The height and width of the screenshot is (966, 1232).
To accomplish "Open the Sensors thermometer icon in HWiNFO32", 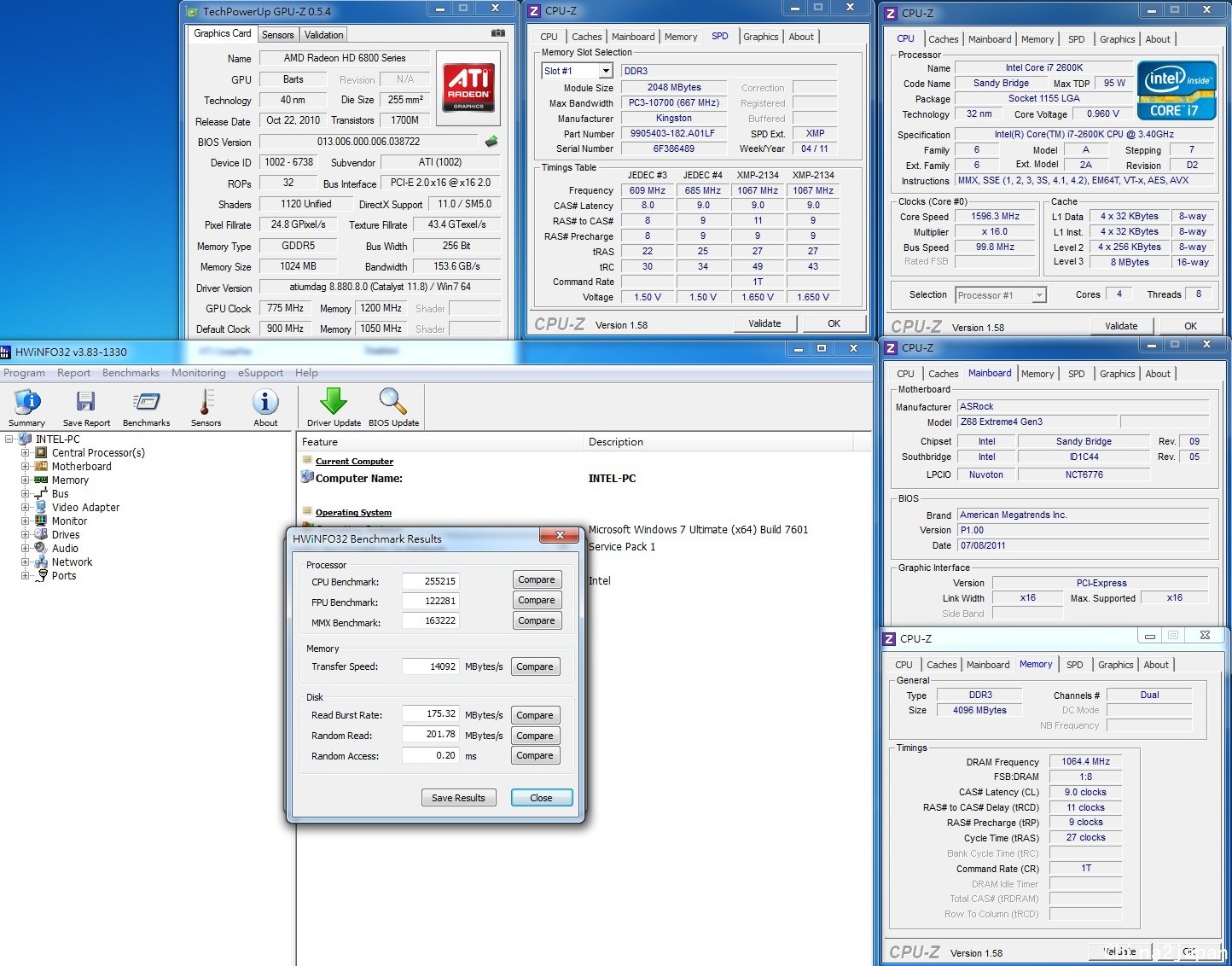I will (x=206, y=402).
